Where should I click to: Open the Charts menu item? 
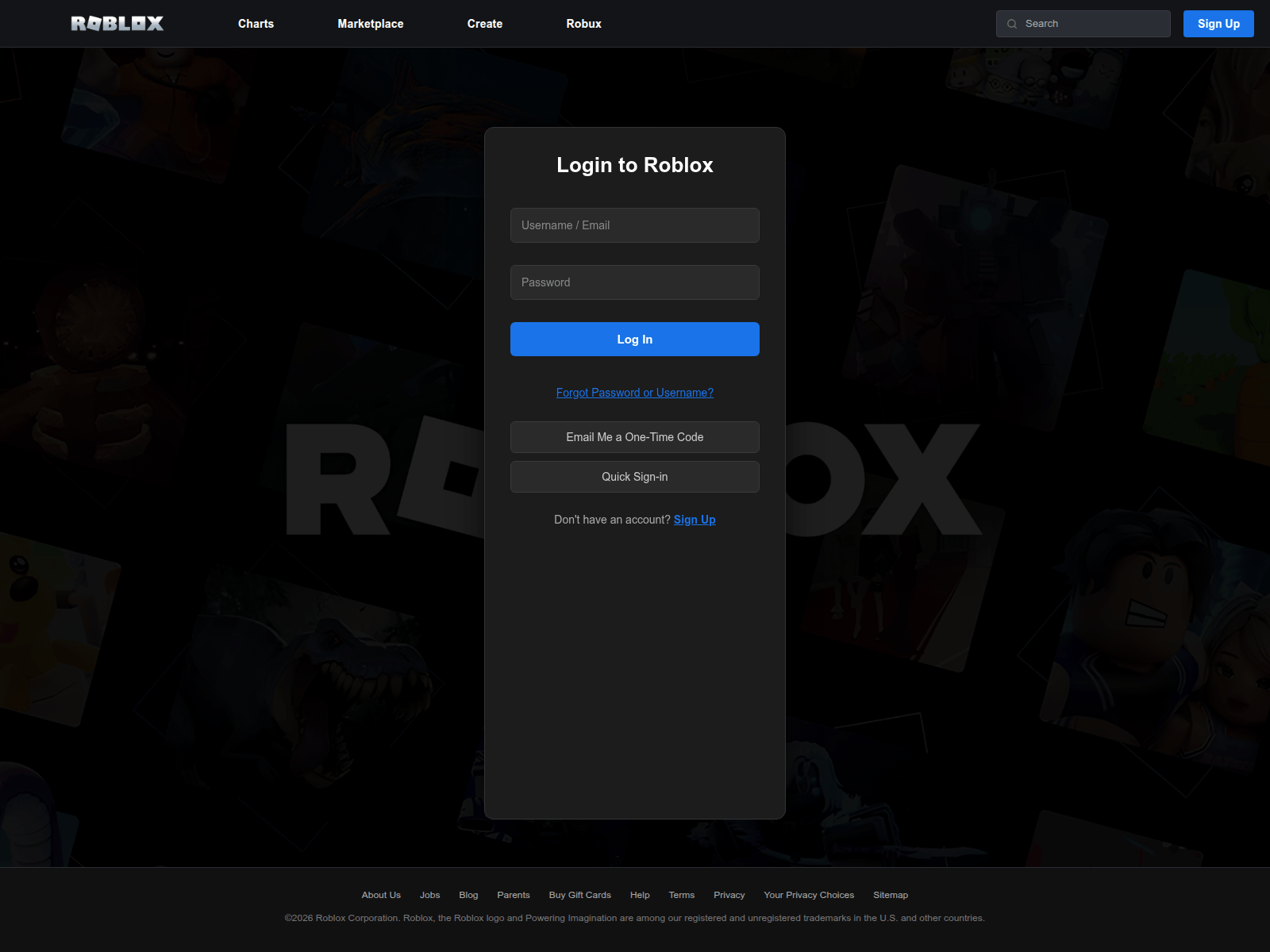tap(256, 24)
